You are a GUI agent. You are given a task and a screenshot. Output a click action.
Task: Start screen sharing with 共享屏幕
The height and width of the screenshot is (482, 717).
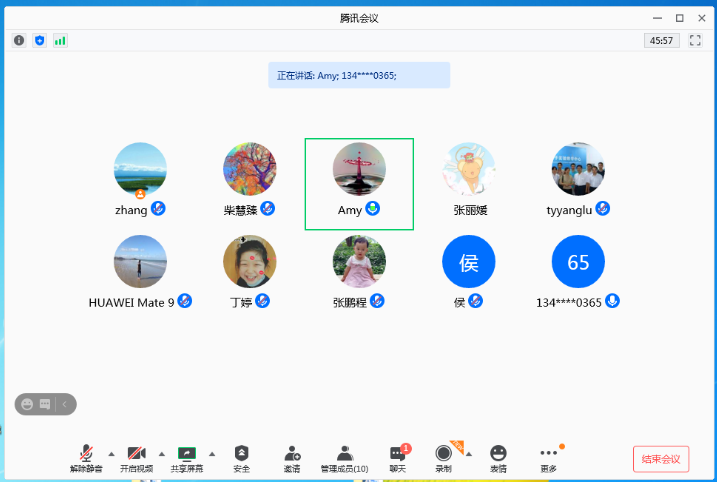(186, 458)
